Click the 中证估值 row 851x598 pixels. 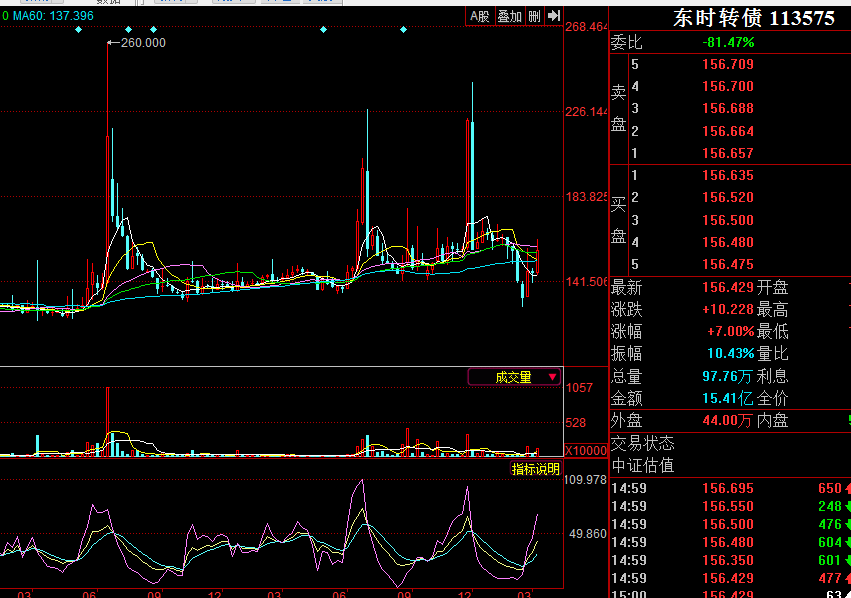(x=643, y=465)
